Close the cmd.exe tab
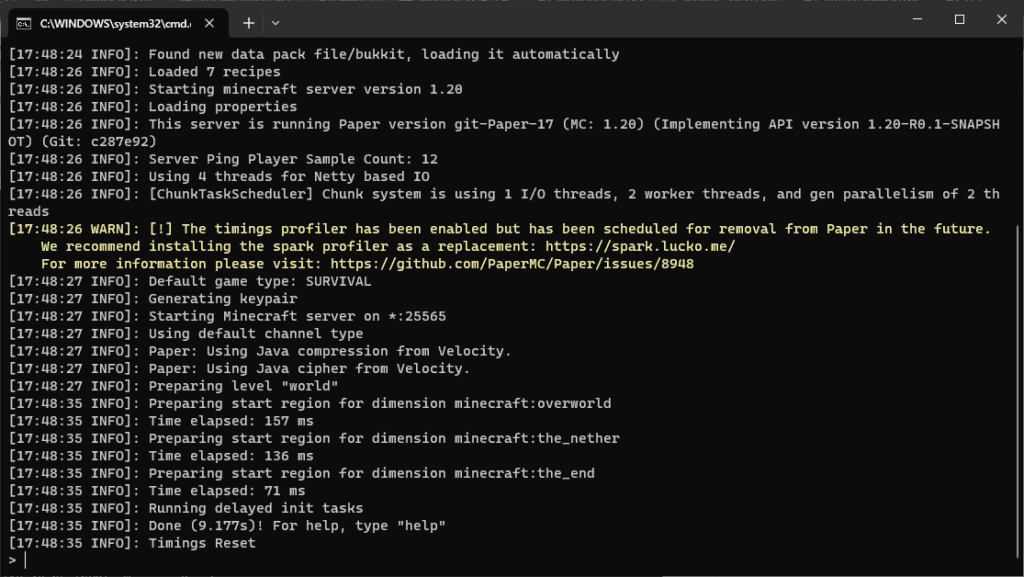The width and height of the screenshot is (1024, 577). 209,23
